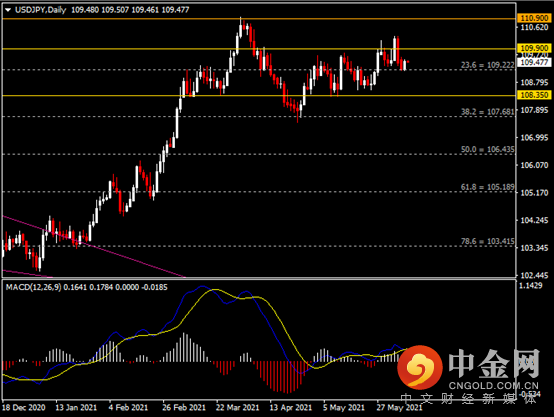Screen dimensions: 554x417
Task: Click the 104.245 price axis value
Action: coord(534,221)
